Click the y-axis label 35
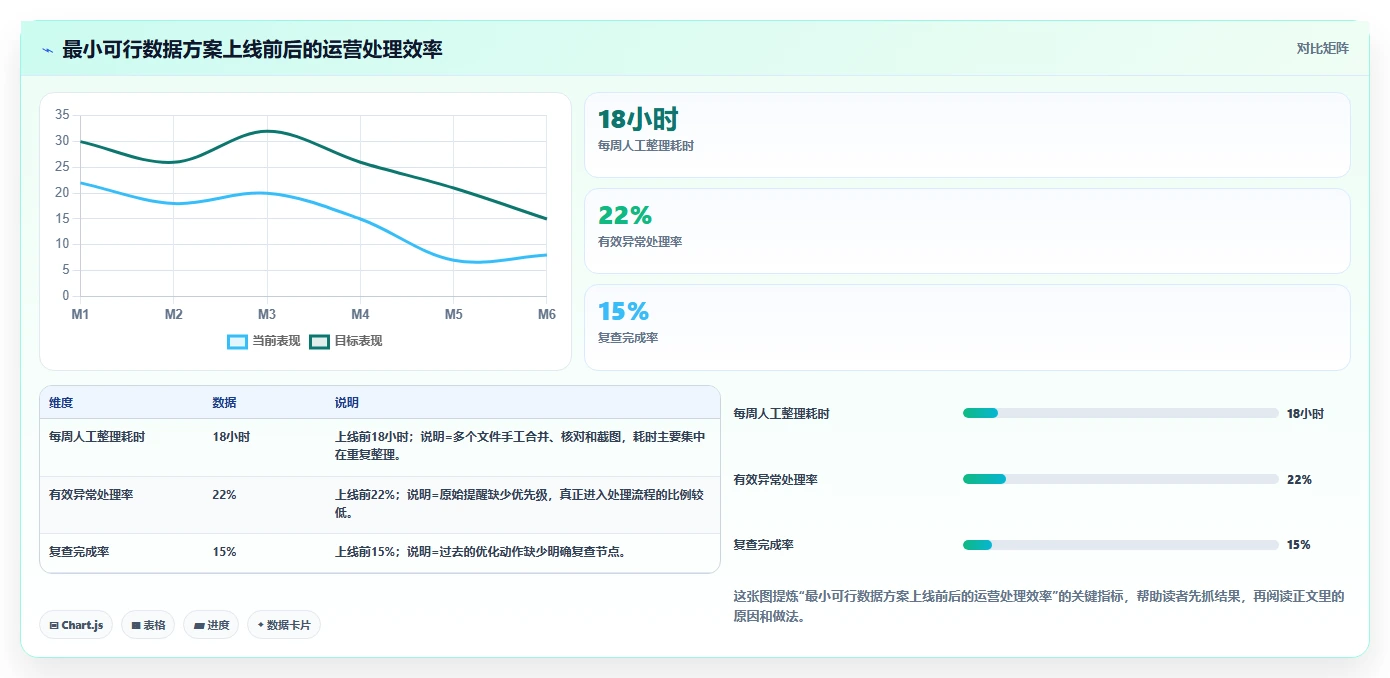This screenshot has height=678, width=1390. [x=62, y=115]
